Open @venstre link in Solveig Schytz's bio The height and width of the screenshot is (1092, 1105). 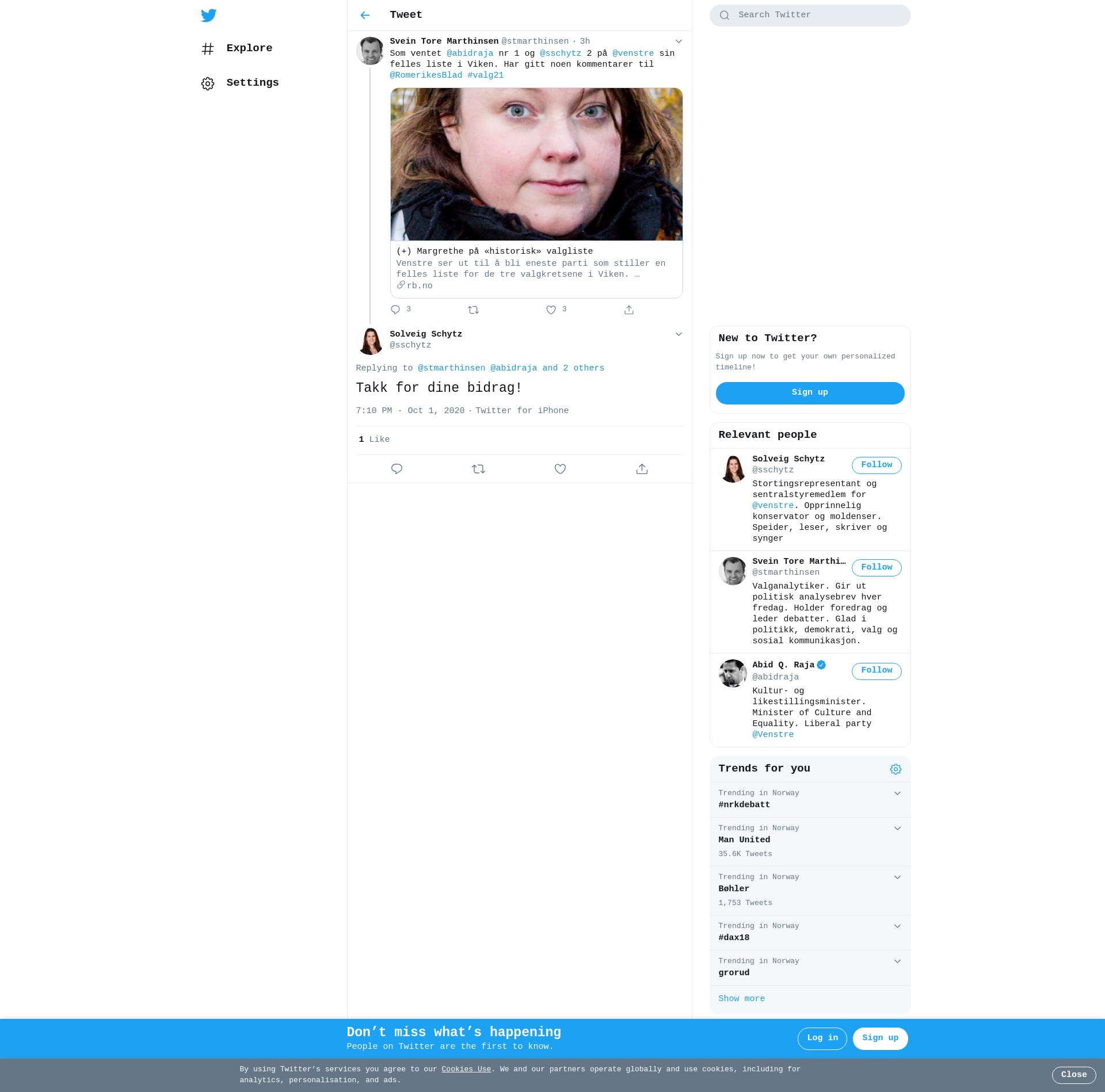pyautogui.click(x=773, y=506)
